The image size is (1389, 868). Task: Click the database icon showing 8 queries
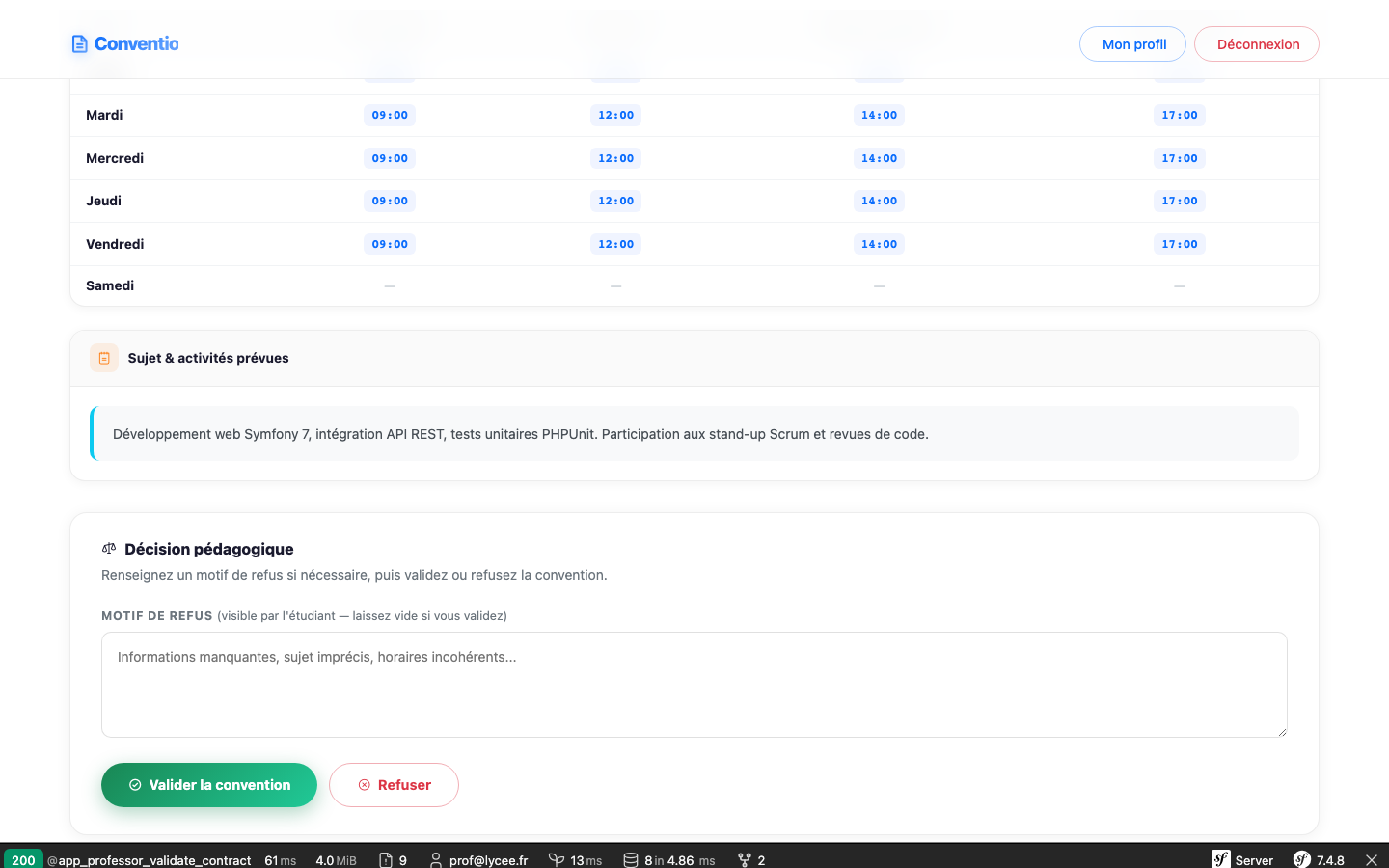[x=631, y=860]
